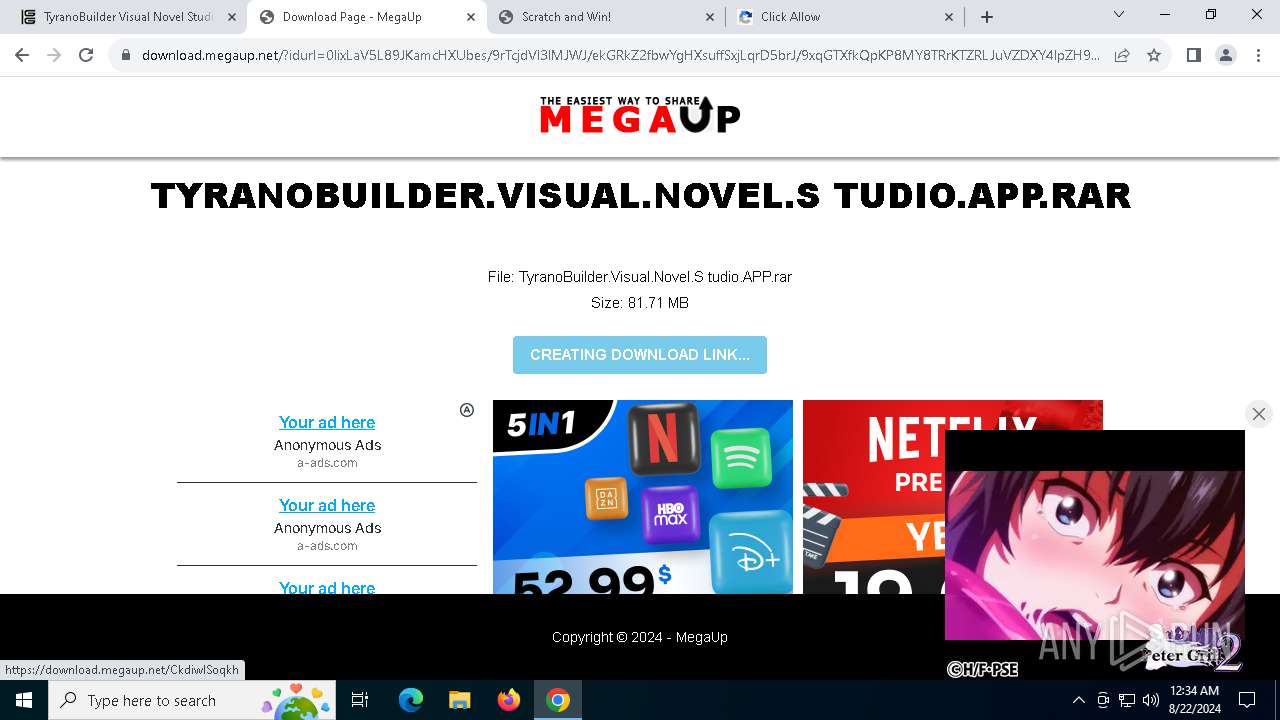The image size is (1280, 720).
Task: Click the Size: 81.71 MB text
Action: (x=640, y=303)
